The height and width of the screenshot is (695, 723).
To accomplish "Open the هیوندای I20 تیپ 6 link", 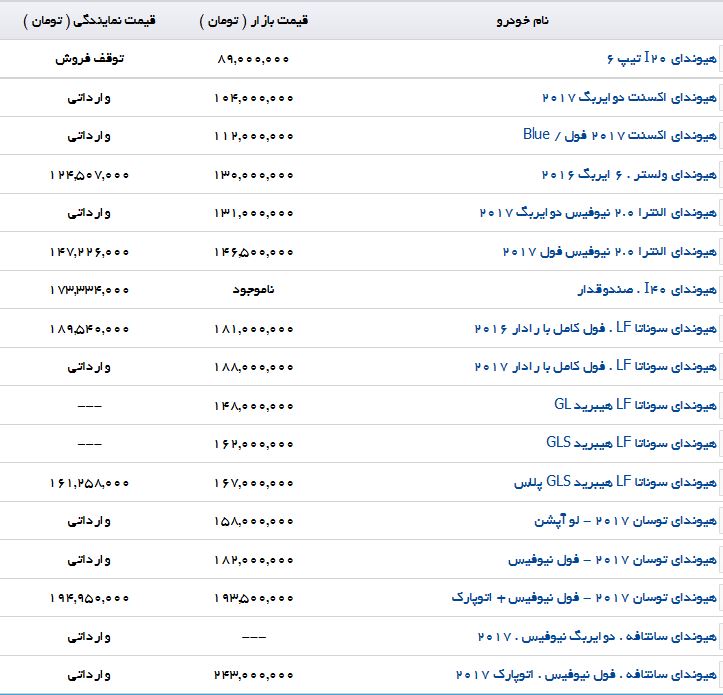I will 662,58.
